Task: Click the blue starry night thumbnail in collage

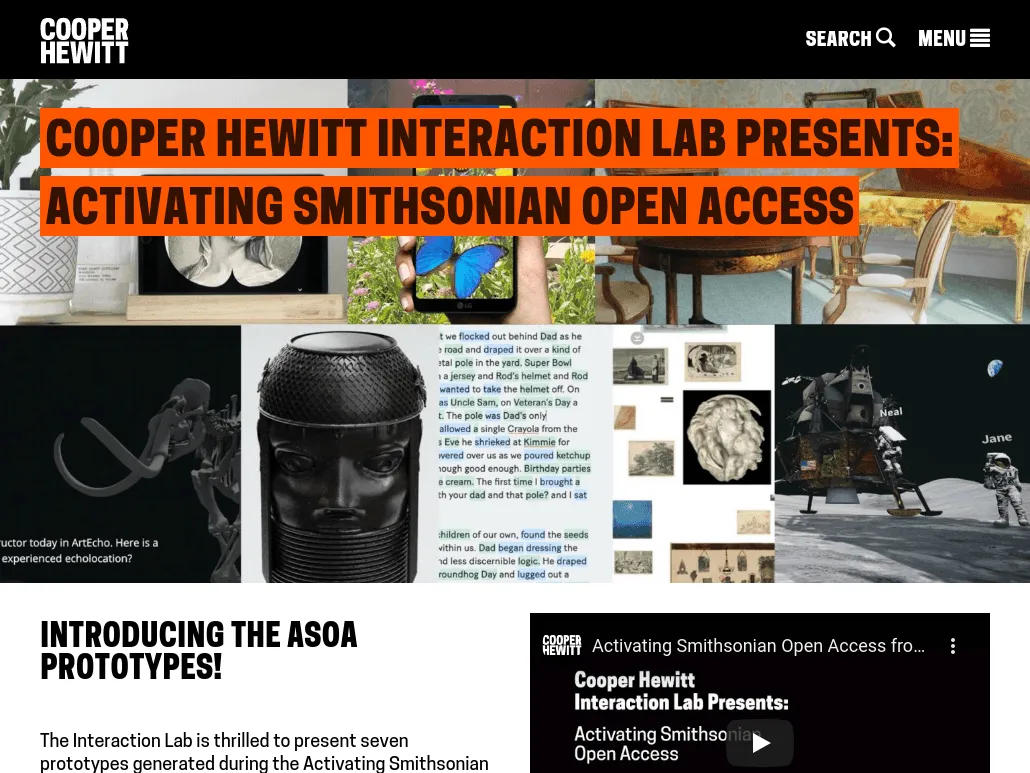Action: [633, 519]
